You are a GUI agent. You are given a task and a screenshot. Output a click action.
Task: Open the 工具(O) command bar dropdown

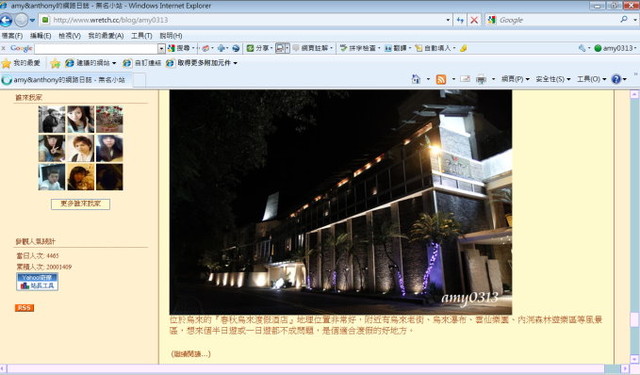pos(591,79)
